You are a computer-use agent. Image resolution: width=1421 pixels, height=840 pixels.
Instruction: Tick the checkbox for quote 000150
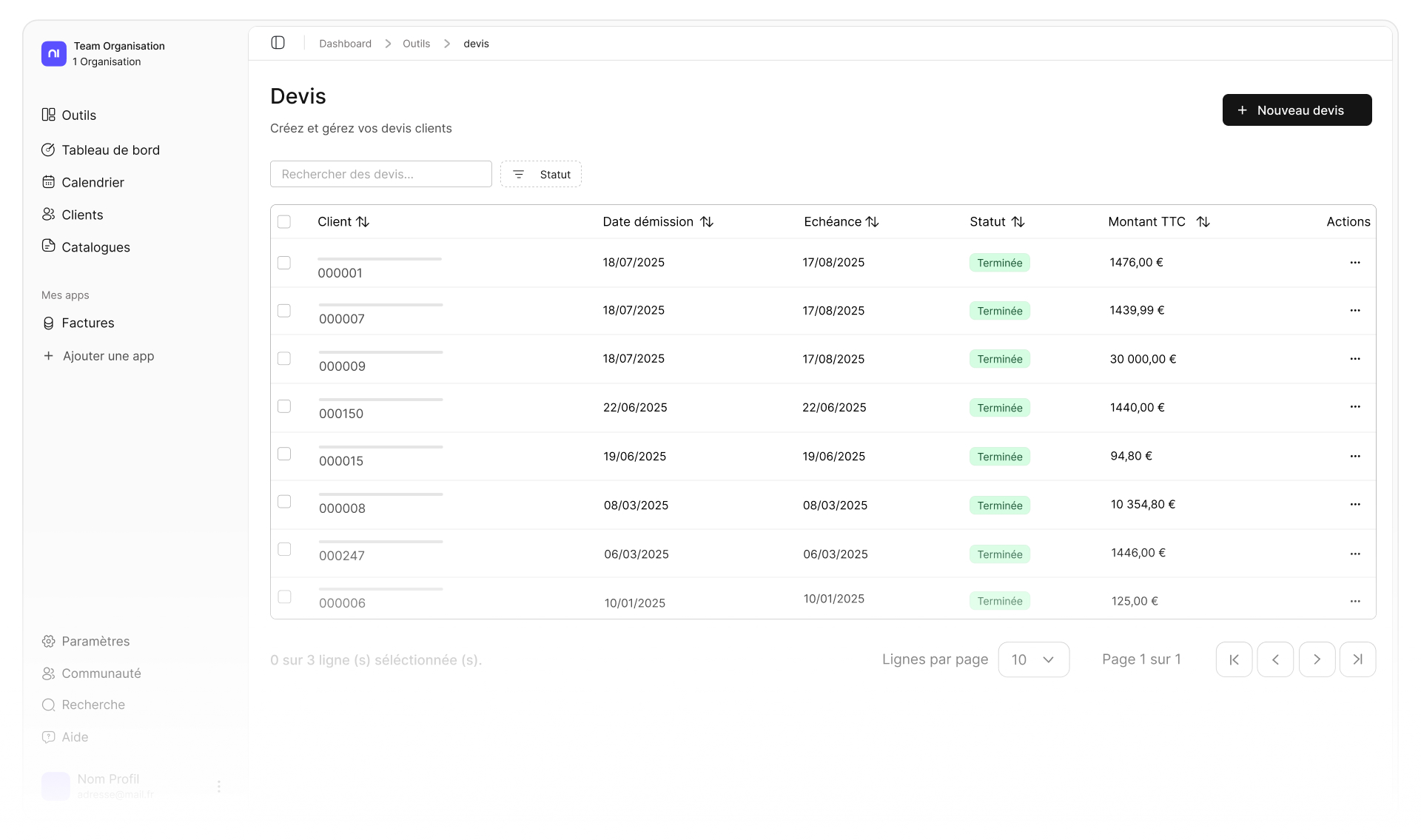pyautogui.click(x=284, y=406)
